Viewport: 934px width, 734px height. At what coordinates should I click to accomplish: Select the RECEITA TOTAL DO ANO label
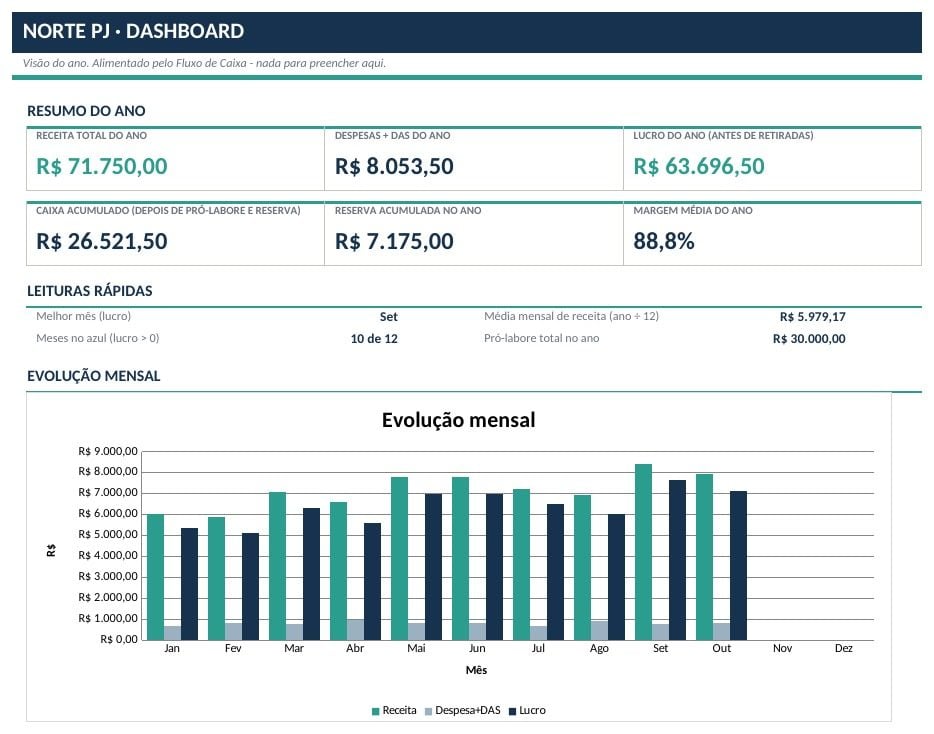click(91, 135)
